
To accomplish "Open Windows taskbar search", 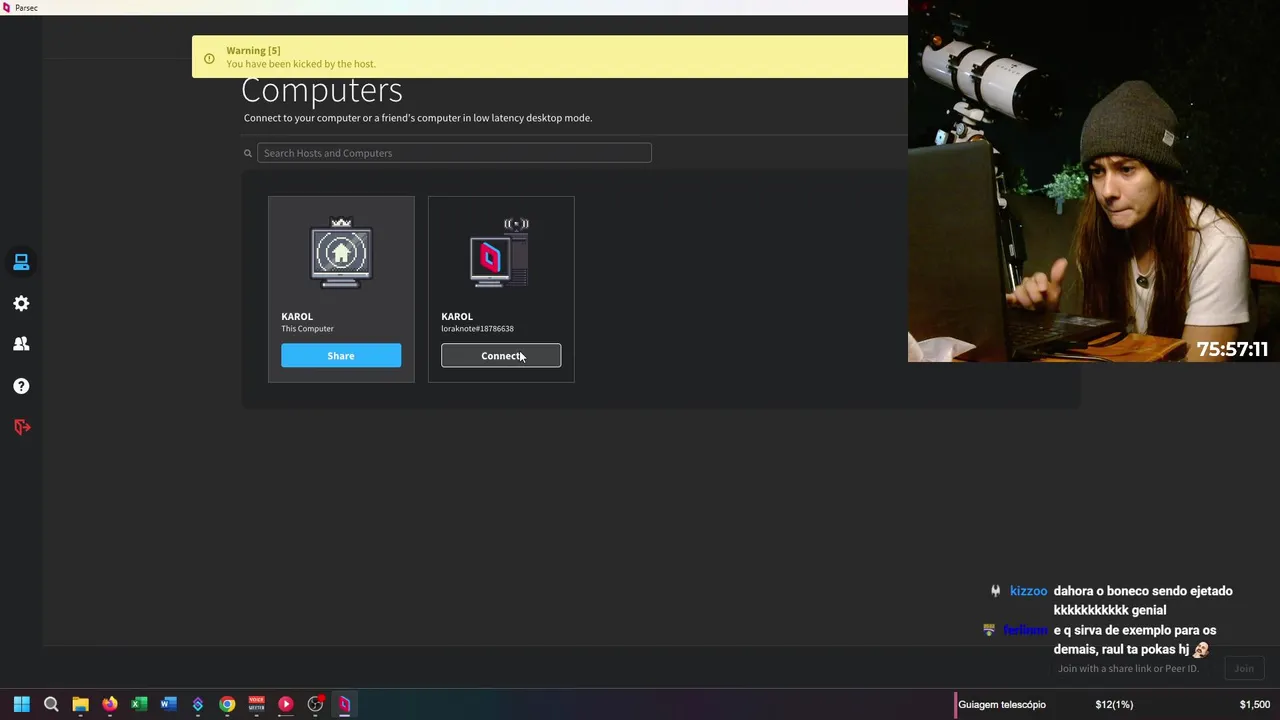I will pos(51,704).
